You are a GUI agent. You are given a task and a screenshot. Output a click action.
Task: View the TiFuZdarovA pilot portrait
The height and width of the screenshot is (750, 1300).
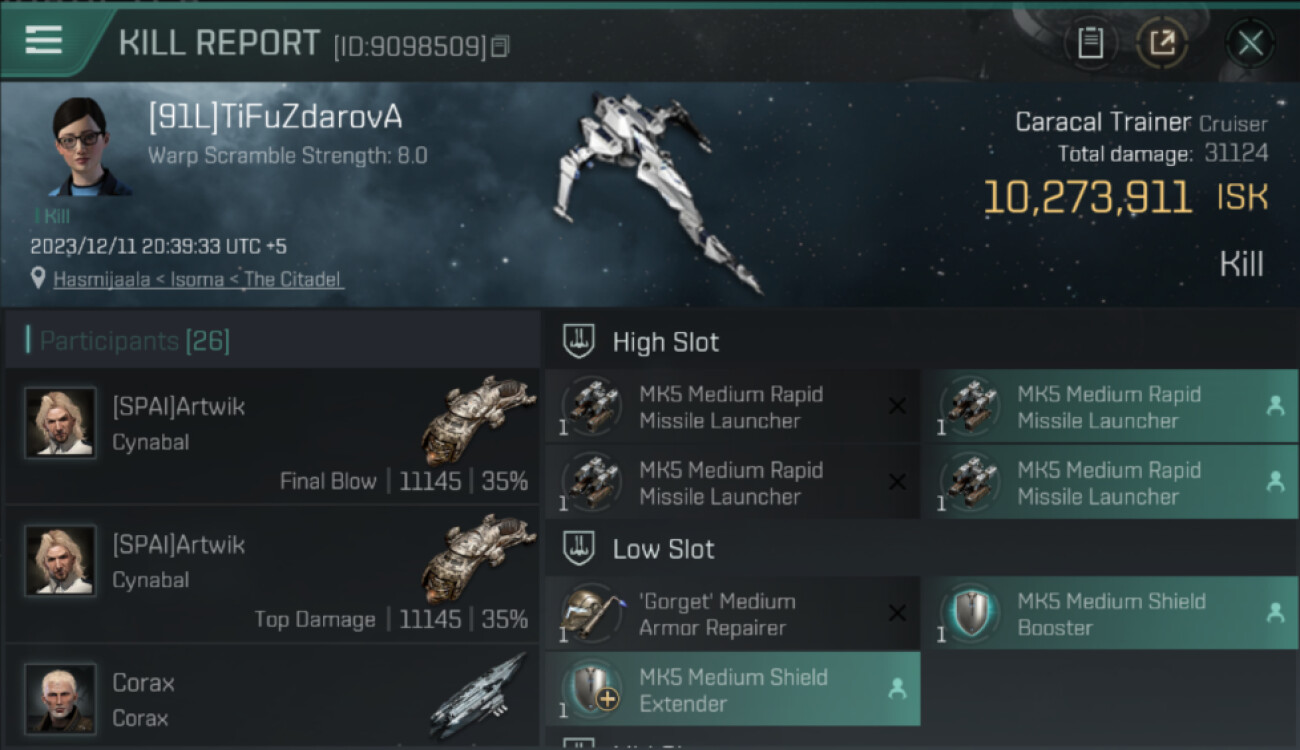point(87,147)
